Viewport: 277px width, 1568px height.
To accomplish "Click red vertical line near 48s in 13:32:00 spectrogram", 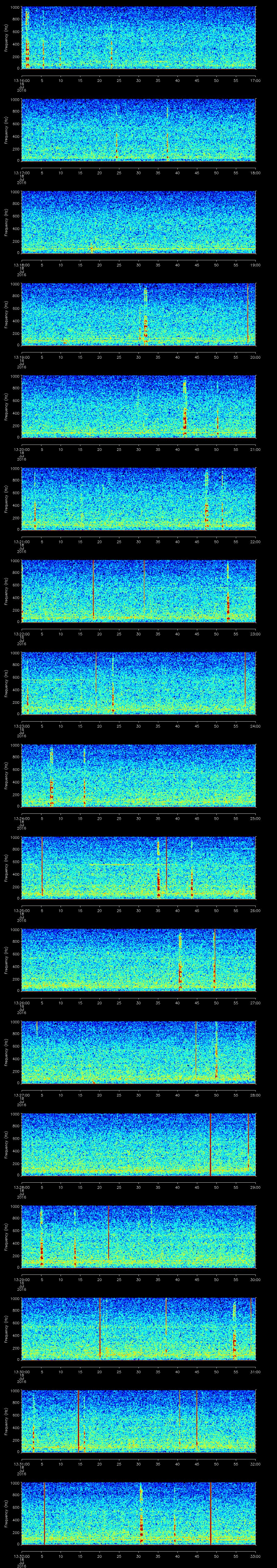I will tap(211, 1513).
